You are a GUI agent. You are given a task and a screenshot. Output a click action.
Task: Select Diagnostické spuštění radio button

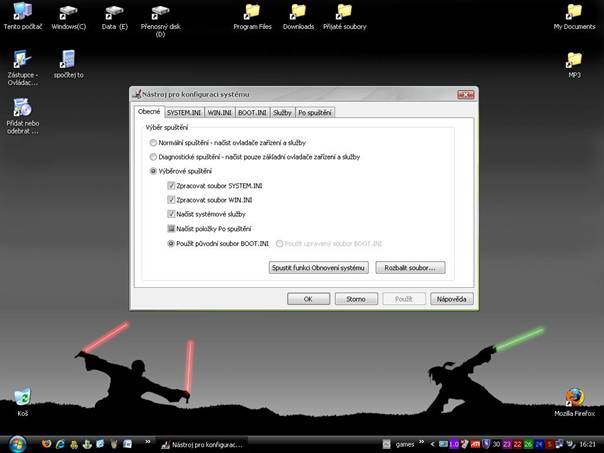click(x=153, y=157)
